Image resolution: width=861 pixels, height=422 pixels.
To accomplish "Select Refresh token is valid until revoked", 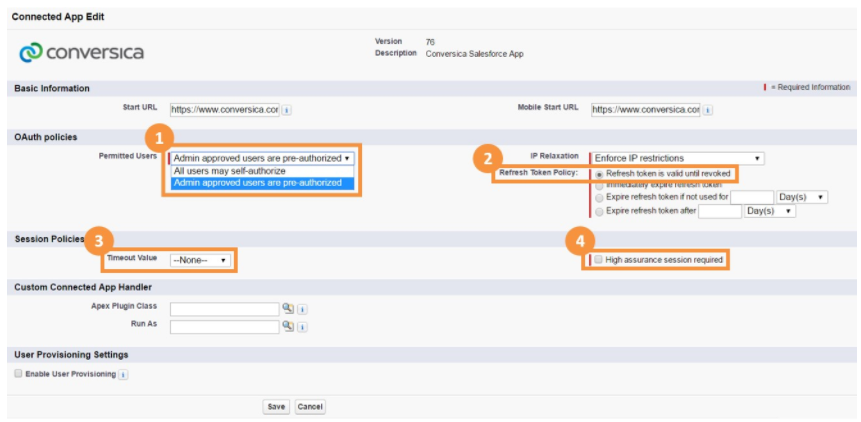I will click(x=599, y=174).
